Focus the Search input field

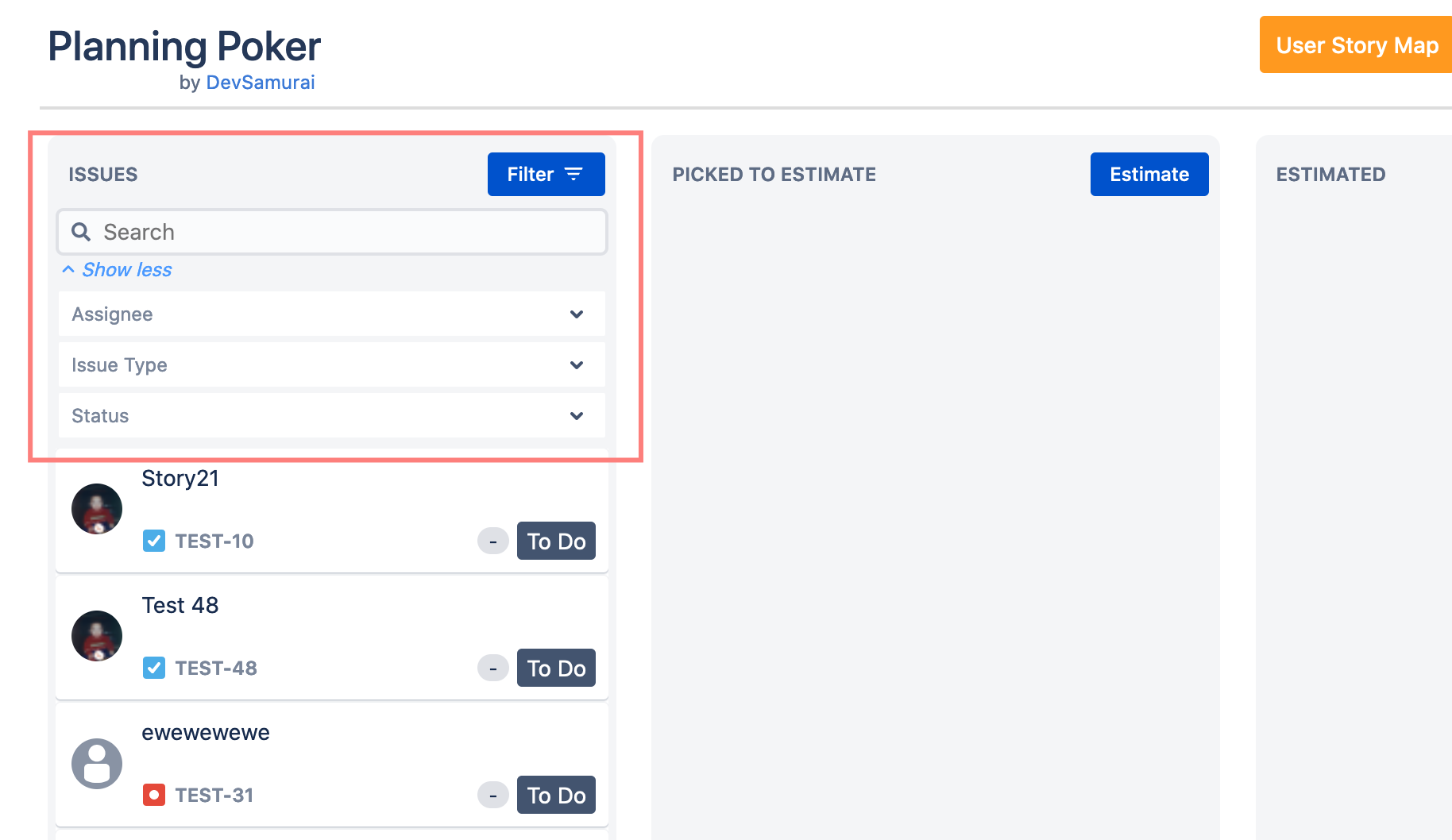[342, 232]
